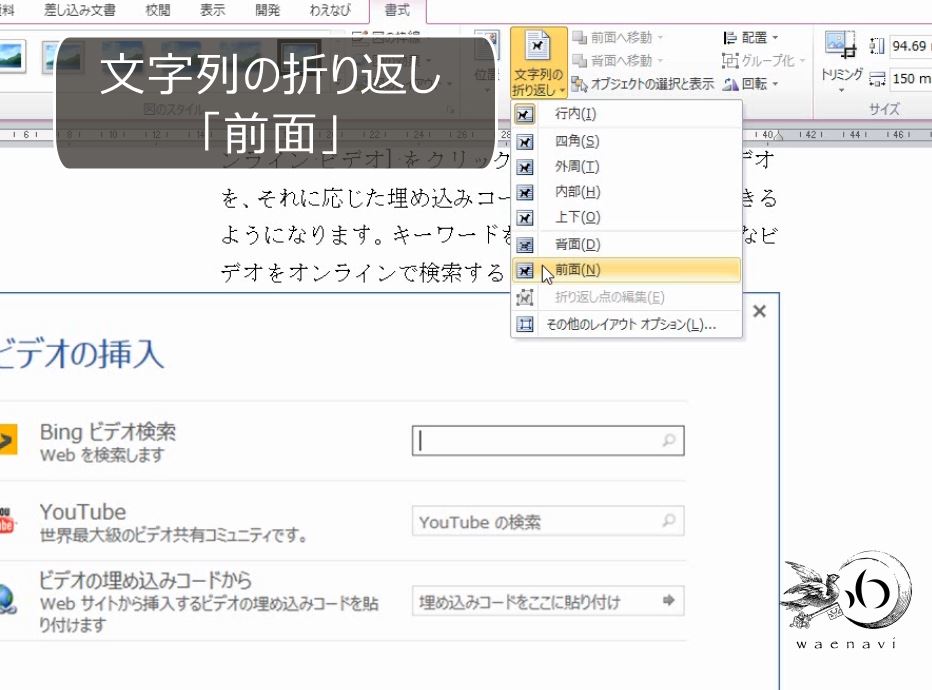932x690 pixels.
Task: Click the Bing ビデオ検索 search field
Action: 548,440
